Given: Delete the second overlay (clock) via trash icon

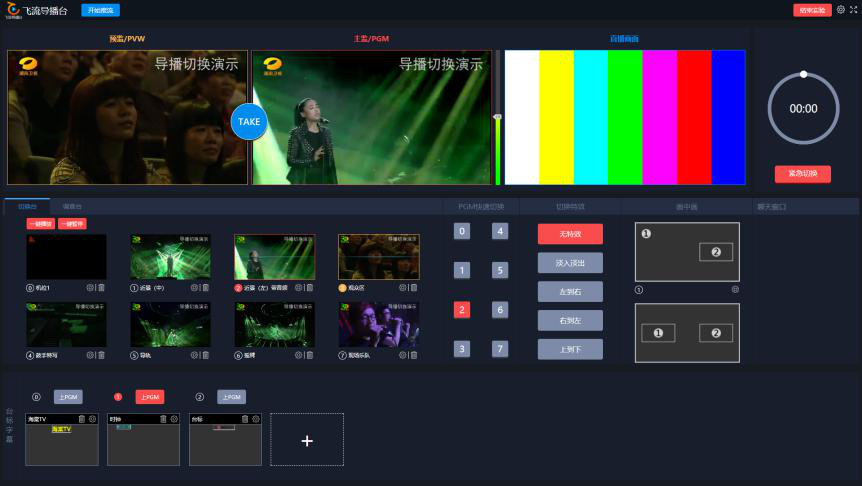Looking at the screenshot, I should click(163, 419).
